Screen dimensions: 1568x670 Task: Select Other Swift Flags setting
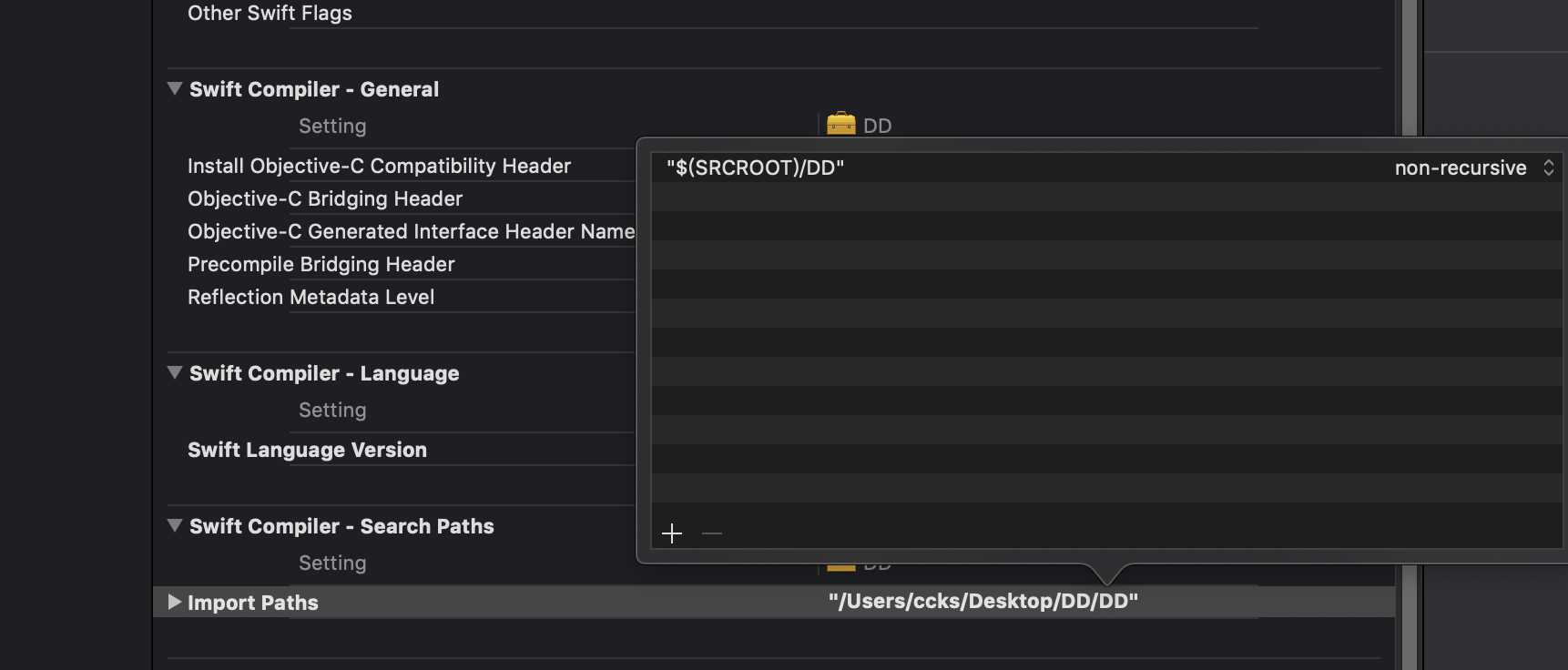click(x=270, y=13)
